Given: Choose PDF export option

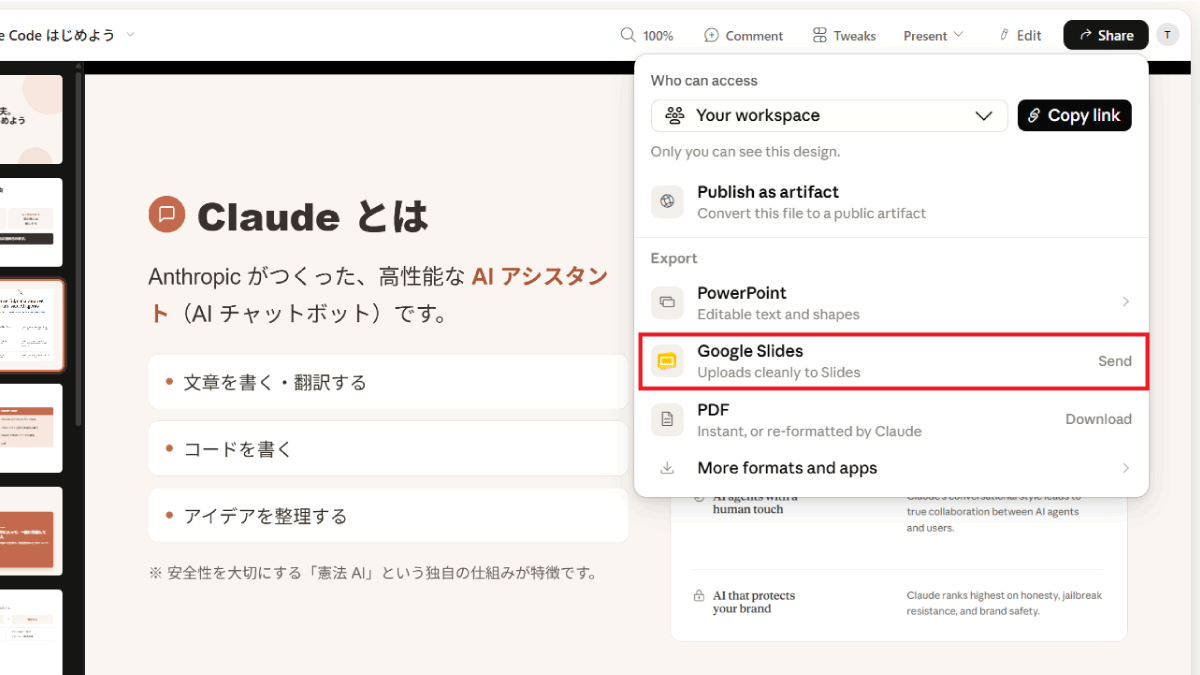Looking at the screenshot, I should pyautogui.click(x=892, y=419).
